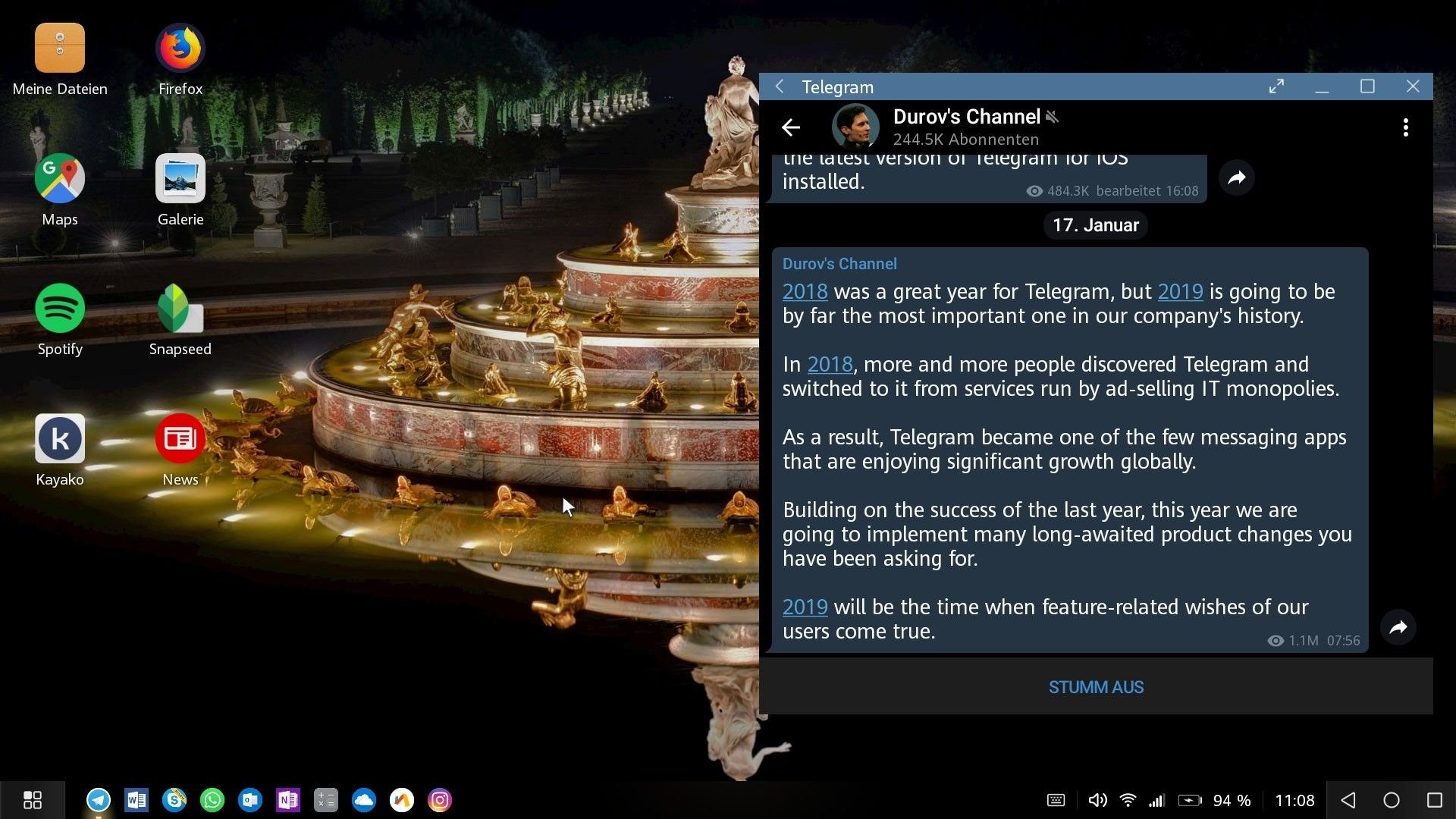Open Durov's Channel profile picture

point(855,126)
